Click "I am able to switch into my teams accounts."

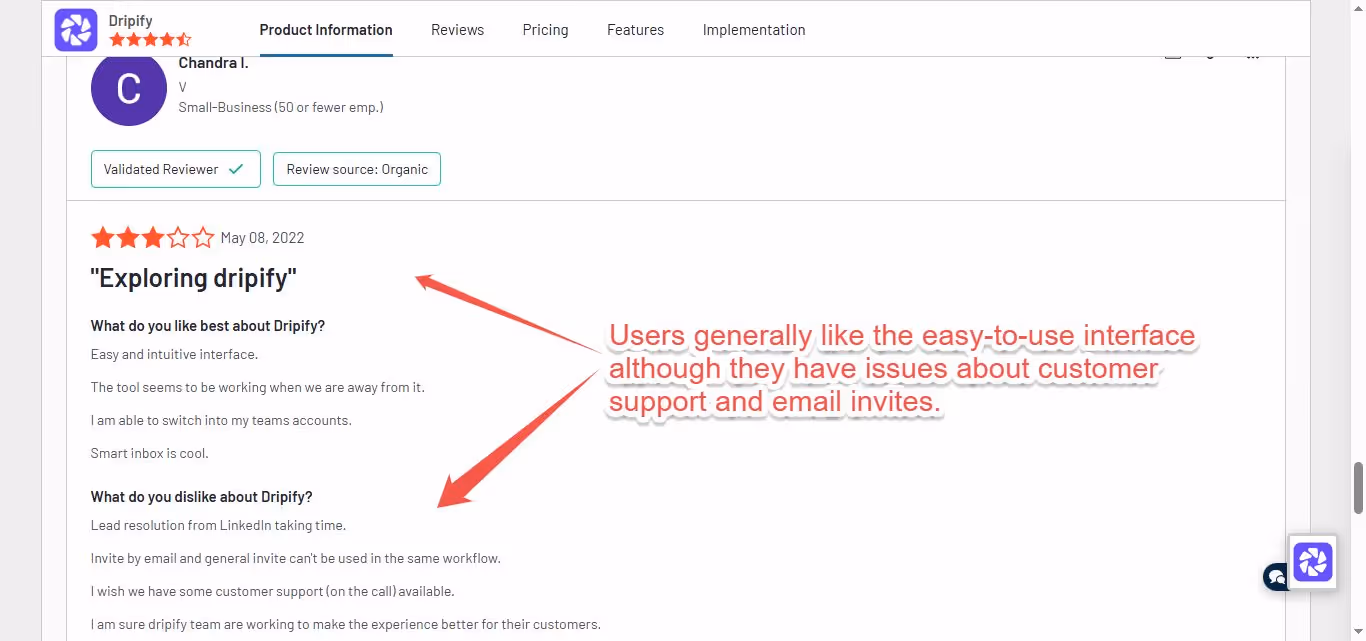point(221,420)
